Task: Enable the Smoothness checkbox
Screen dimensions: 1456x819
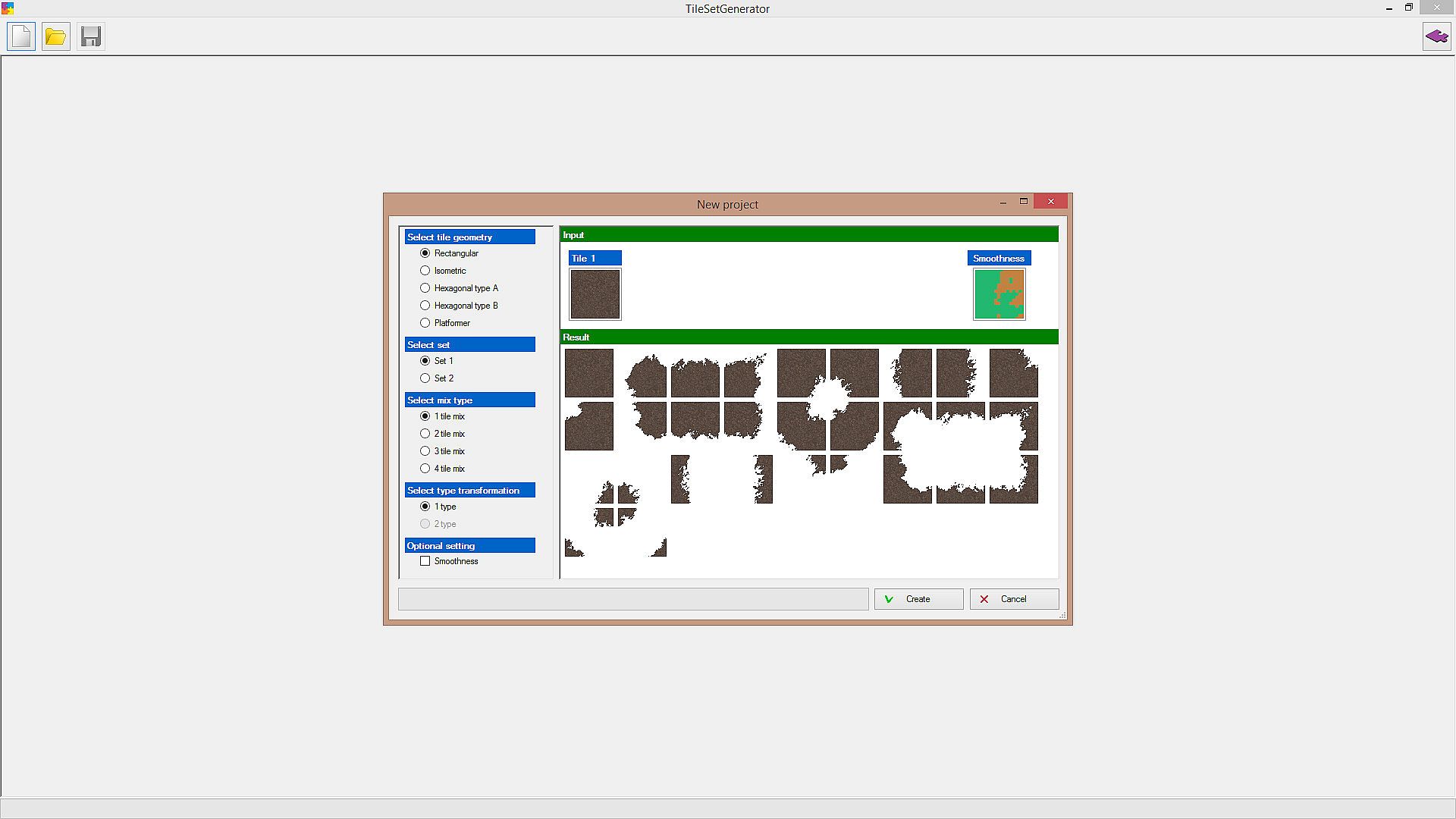Action: [425, 561]
